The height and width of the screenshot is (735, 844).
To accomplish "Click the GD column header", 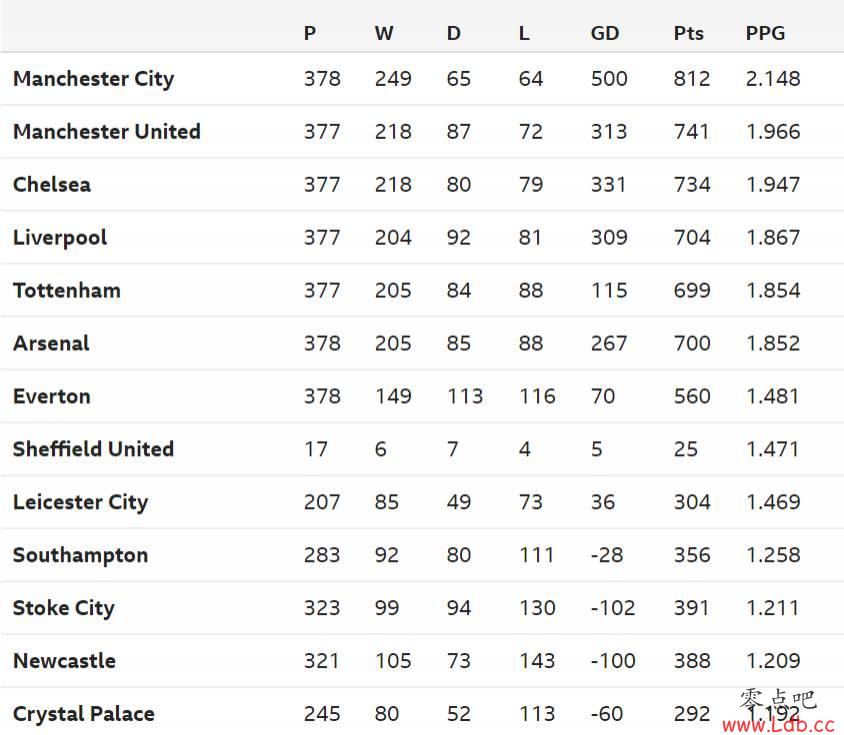I will [x=605, y=33].
